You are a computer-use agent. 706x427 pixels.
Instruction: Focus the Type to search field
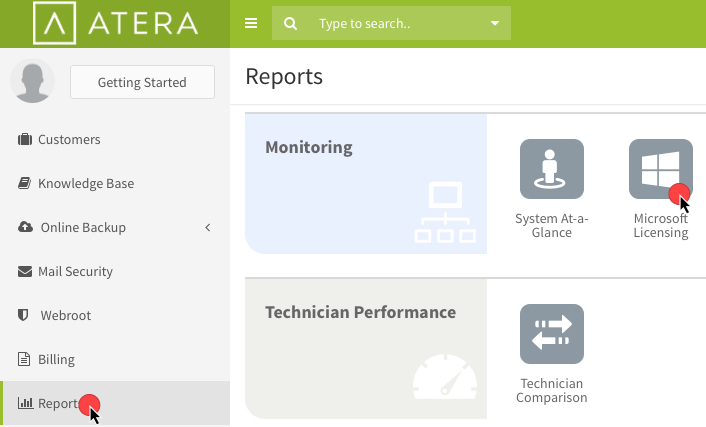point(398,23)
